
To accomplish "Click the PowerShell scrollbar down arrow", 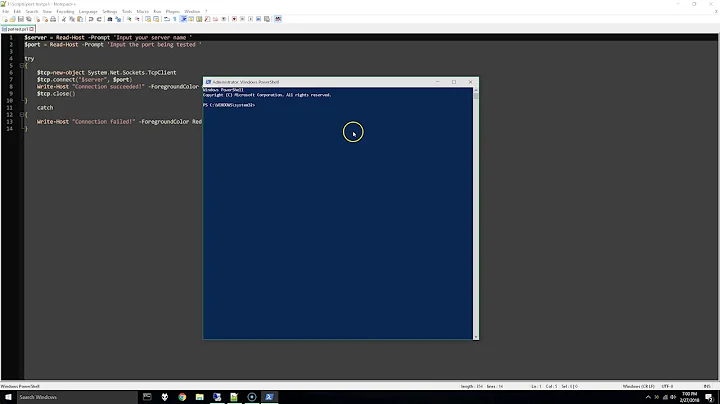I will click(x=476, y=337).
